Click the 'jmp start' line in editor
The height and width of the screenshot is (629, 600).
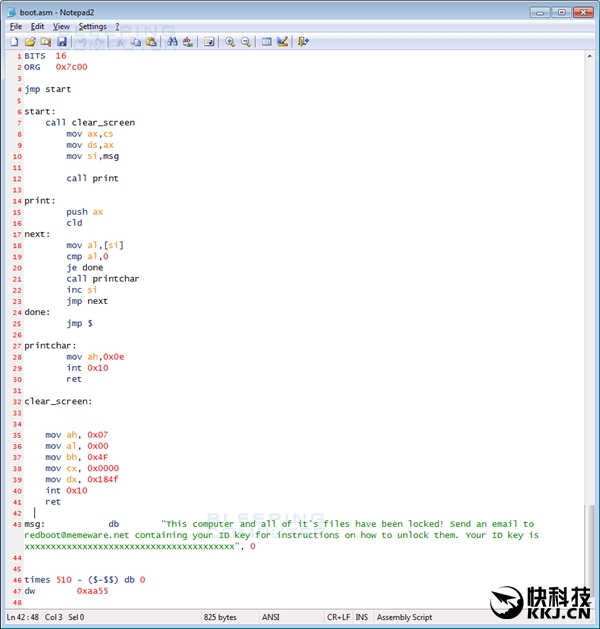click(x=48, y=89)
